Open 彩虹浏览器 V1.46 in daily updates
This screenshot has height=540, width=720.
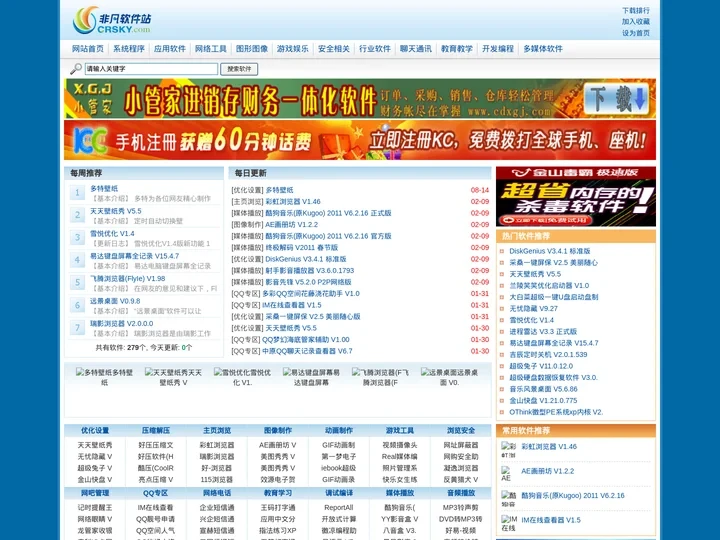pos(293,202)
